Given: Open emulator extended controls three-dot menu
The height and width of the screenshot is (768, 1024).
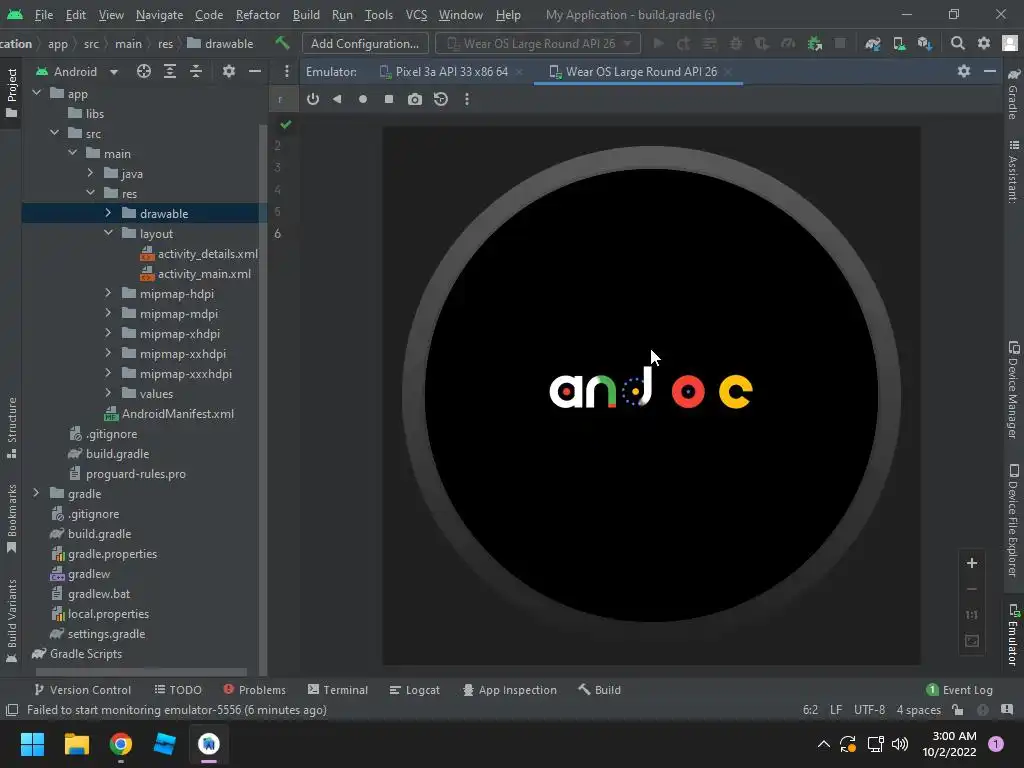Looking at the screenshot, I should pos(466,99).
